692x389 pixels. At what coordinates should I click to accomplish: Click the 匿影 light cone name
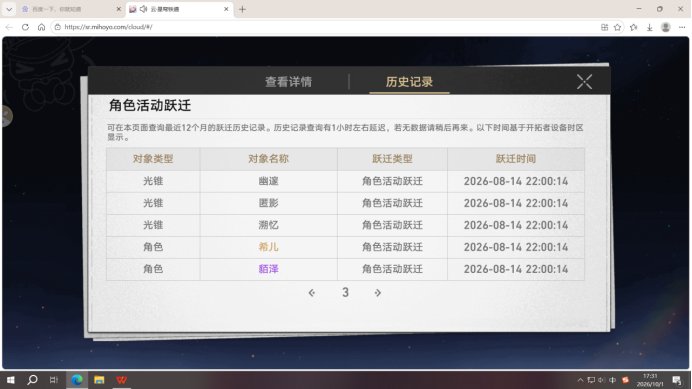pos(268,203)
